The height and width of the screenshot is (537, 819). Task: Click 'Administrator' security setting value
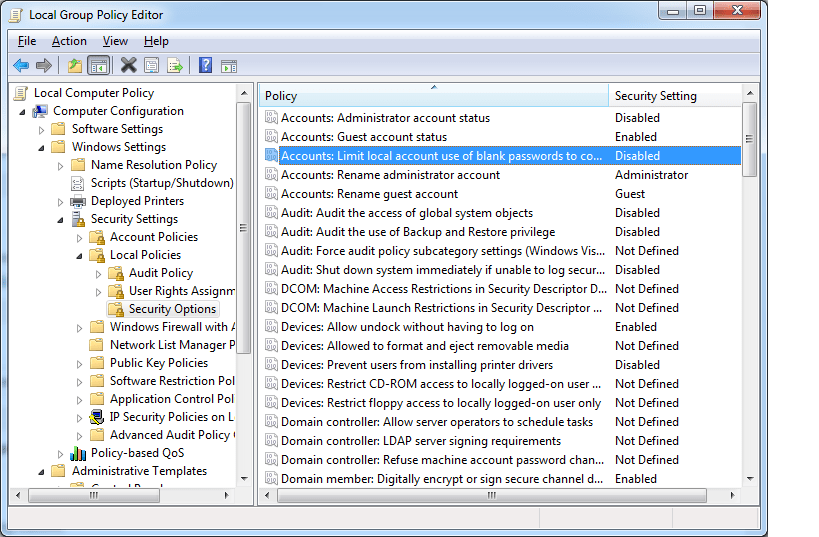click(651, 174)
